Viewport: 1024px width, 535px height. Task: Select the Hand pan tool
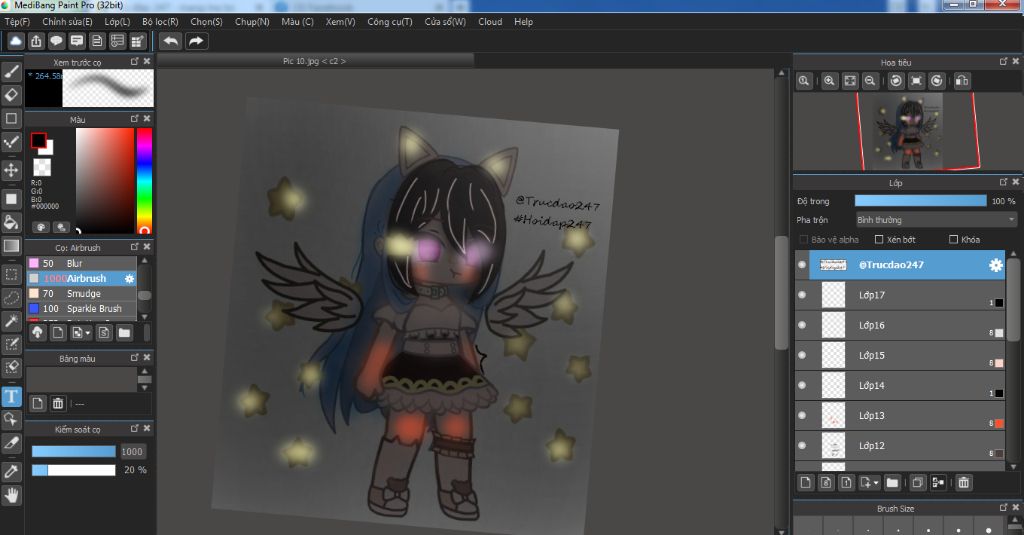point(11,496)
